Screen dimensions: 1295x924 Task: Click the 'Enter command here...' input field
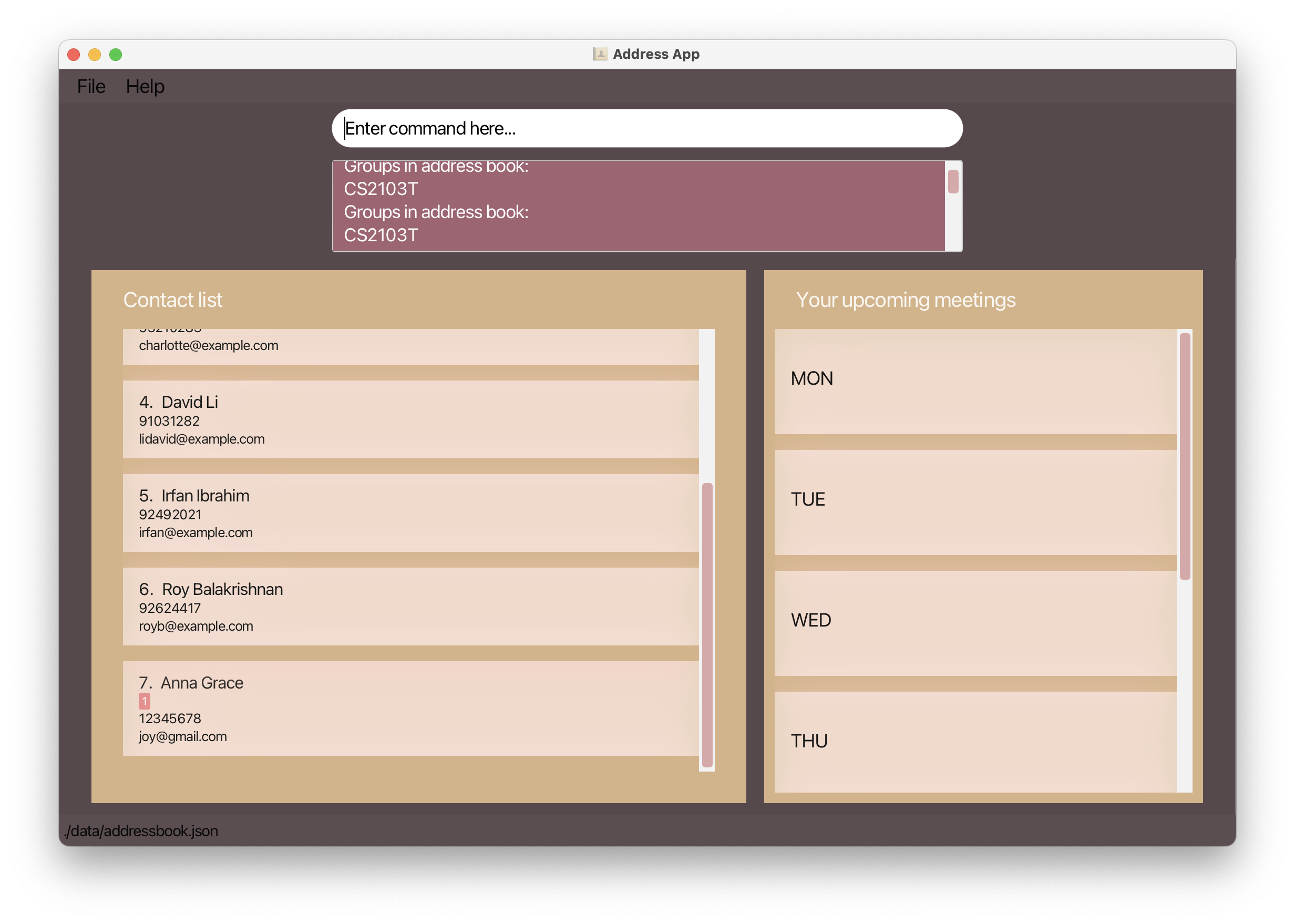click(646, 129)
